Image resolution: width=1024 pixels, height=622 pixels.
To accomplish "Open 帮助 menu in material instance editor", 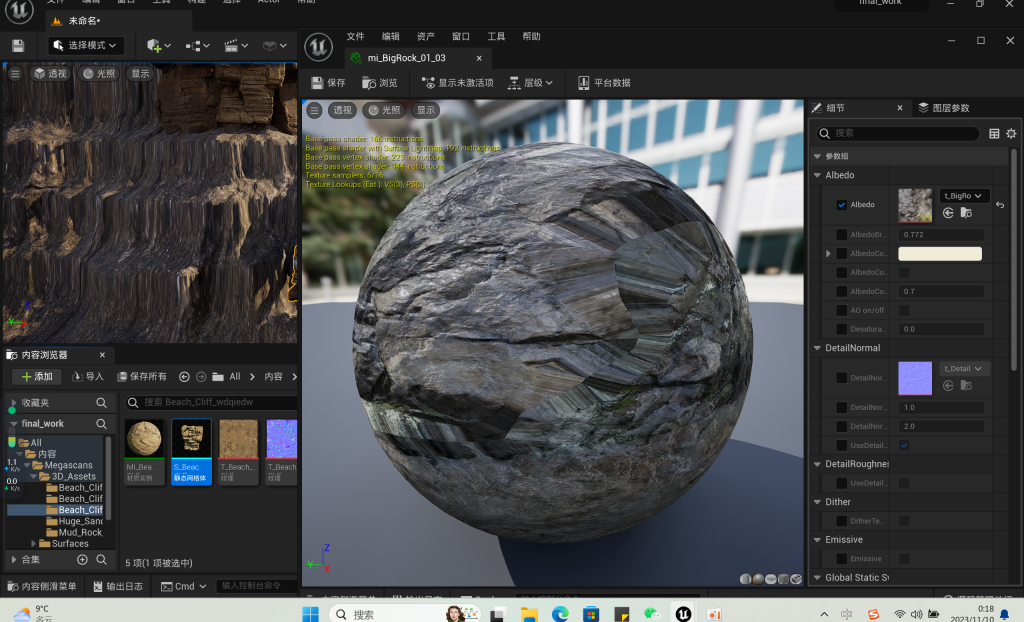I will pos(532,37).
